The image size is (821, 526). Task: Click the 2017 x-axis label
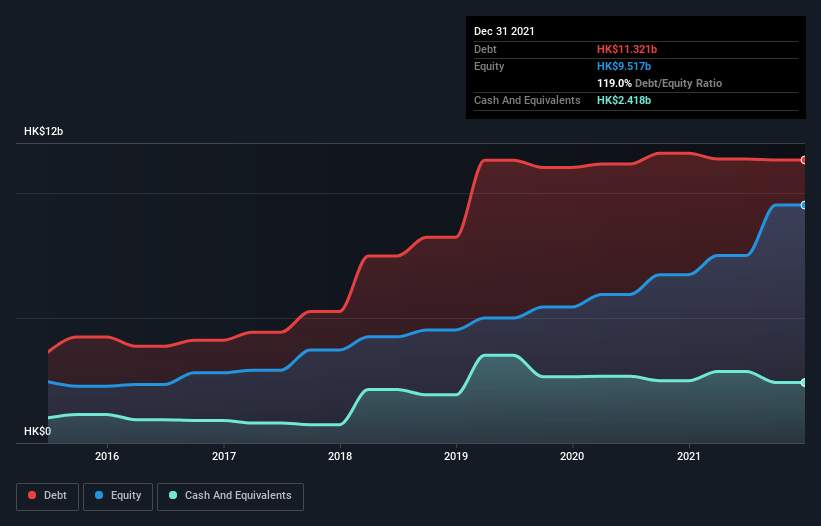click(224, 456)
